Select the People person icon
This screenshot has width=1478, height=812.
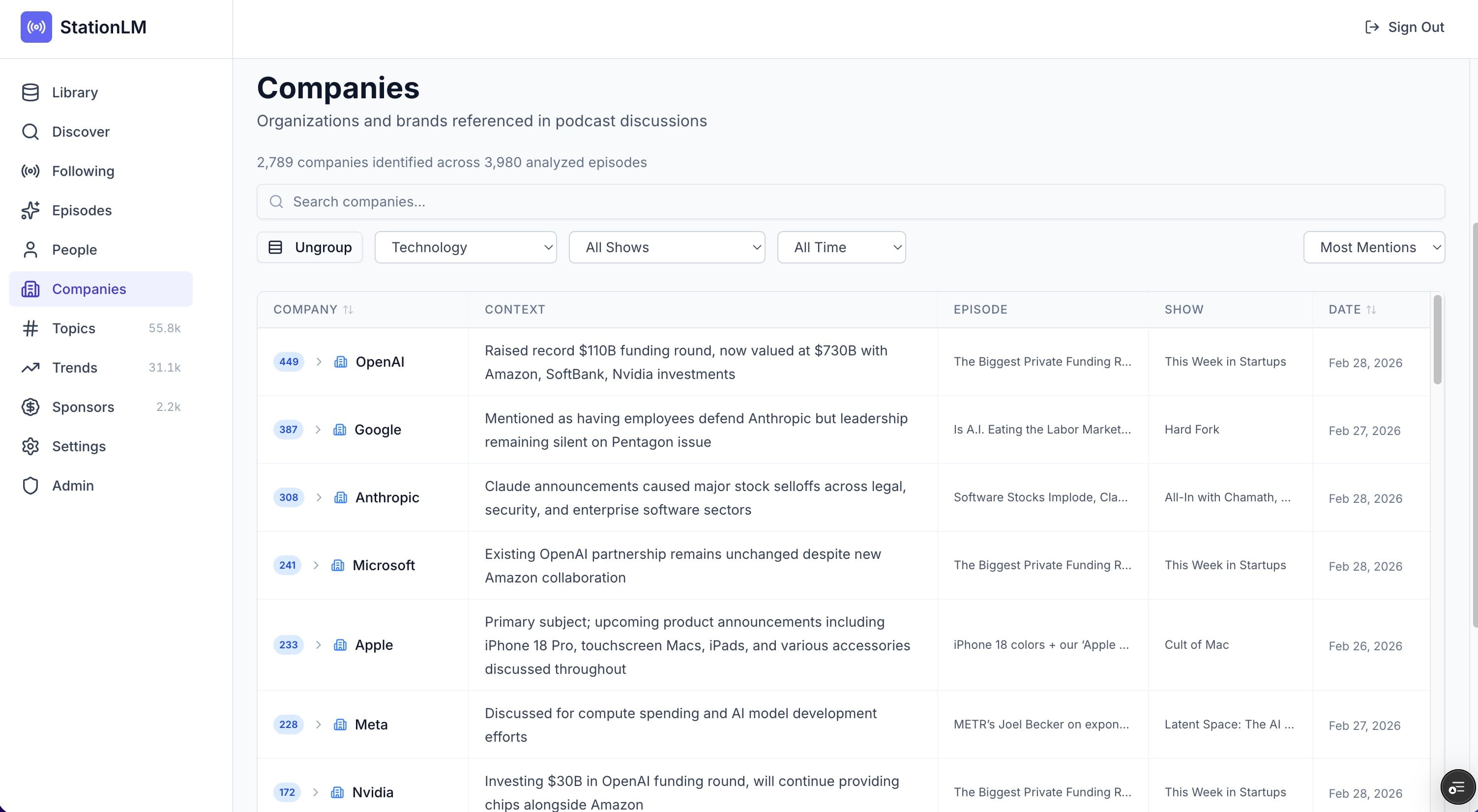click(x=30, y=250)
